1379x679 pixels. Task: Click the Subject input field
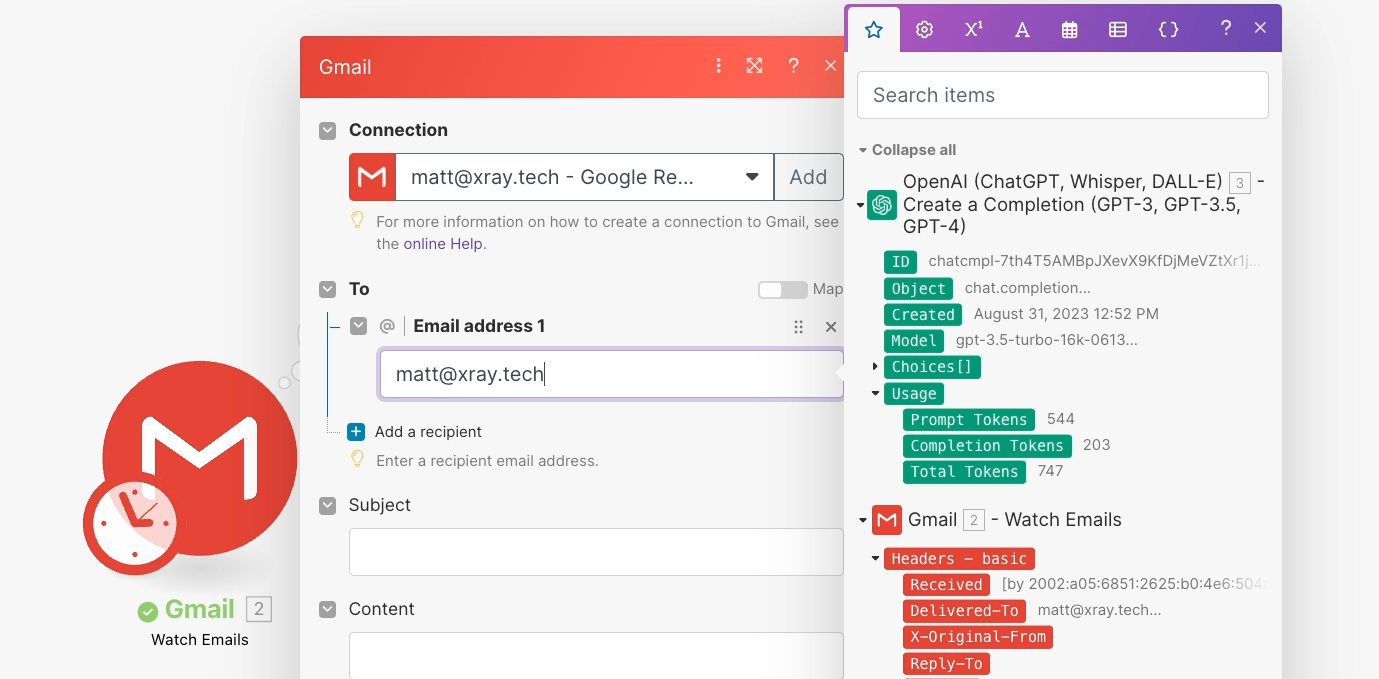pos(596,552)
